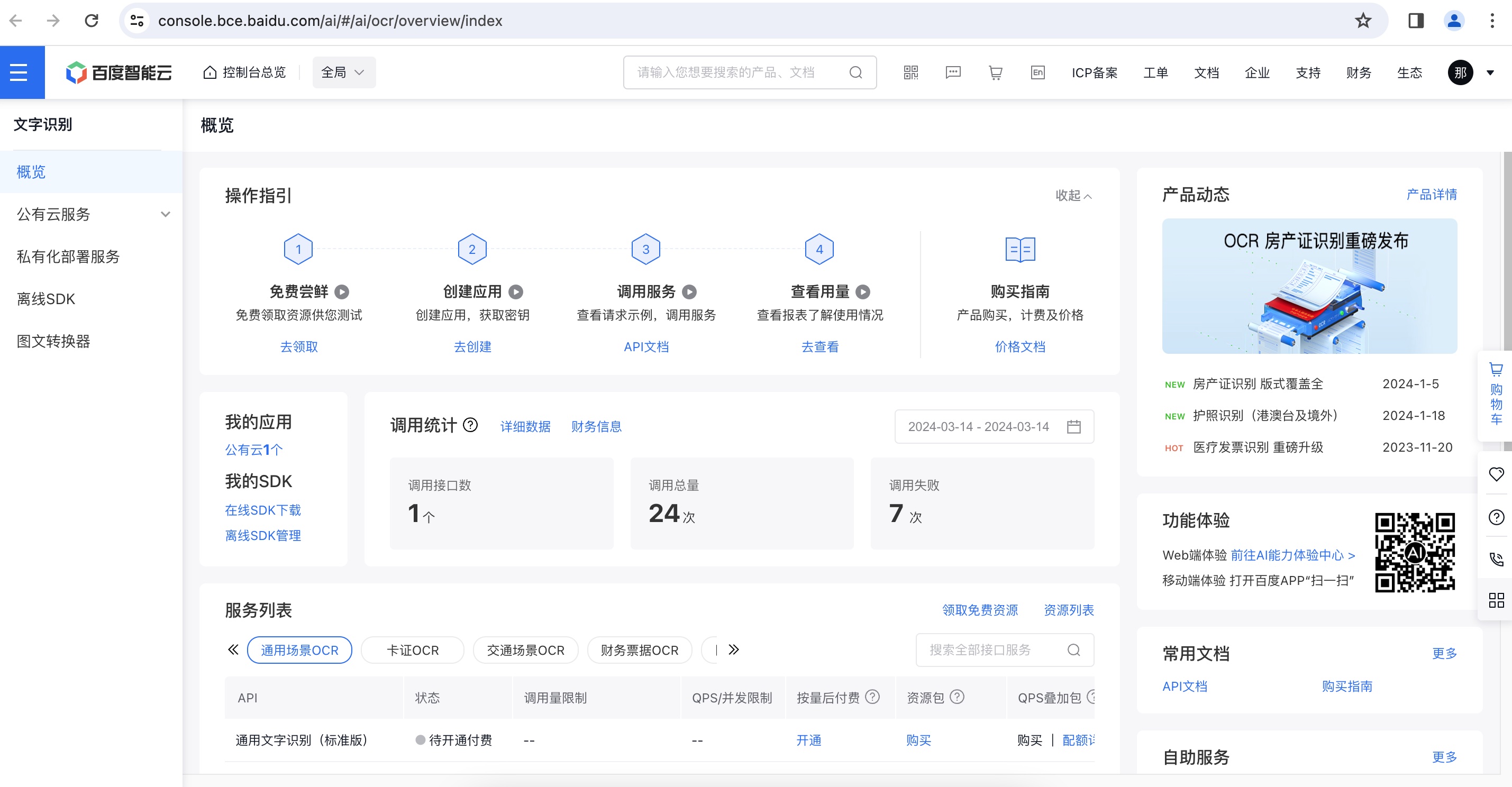Click 公有云1个 under 我的应用

coord(253,450)
